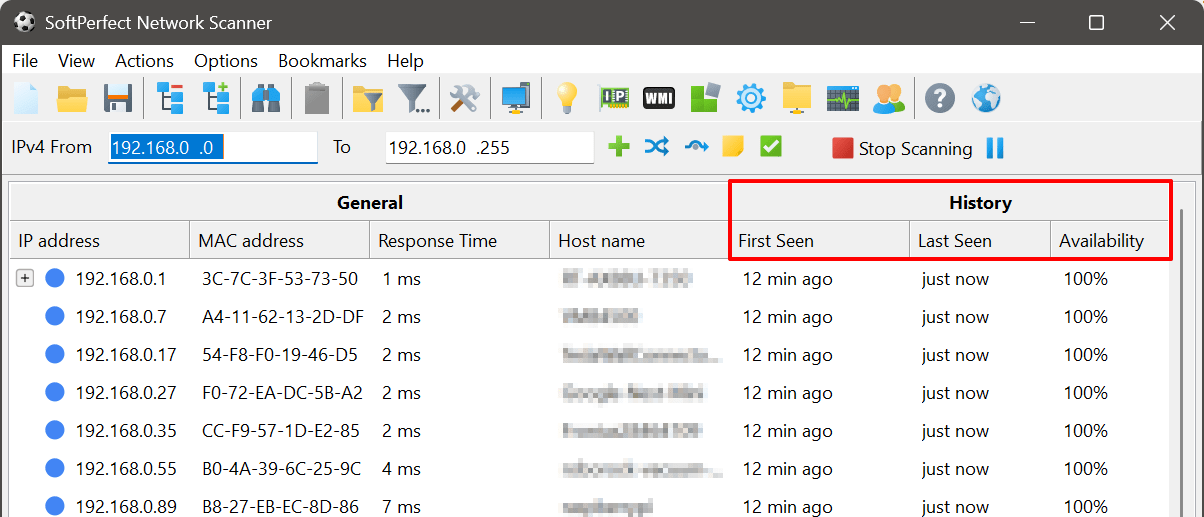Open program options gear icon
Viewport: 1204px width, 517px height.
click(751, 98)
